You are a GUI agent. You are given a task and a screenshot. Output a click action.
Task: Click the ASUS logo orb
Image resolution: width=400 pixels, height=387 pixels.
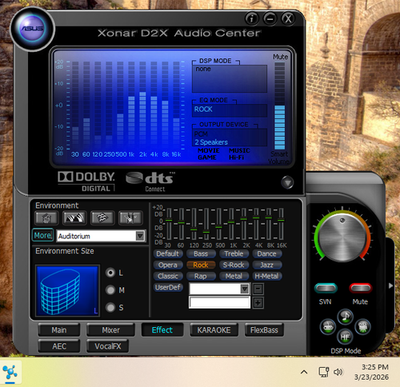[x=32, y=28]
